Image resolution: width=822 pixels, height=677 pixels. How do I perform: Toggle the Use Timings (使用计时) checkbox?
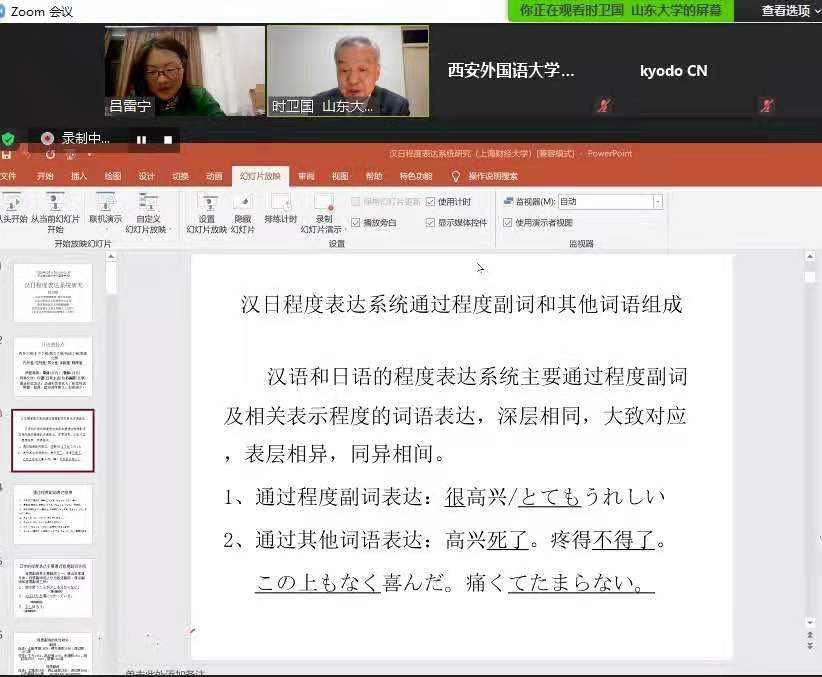point(431,202)
